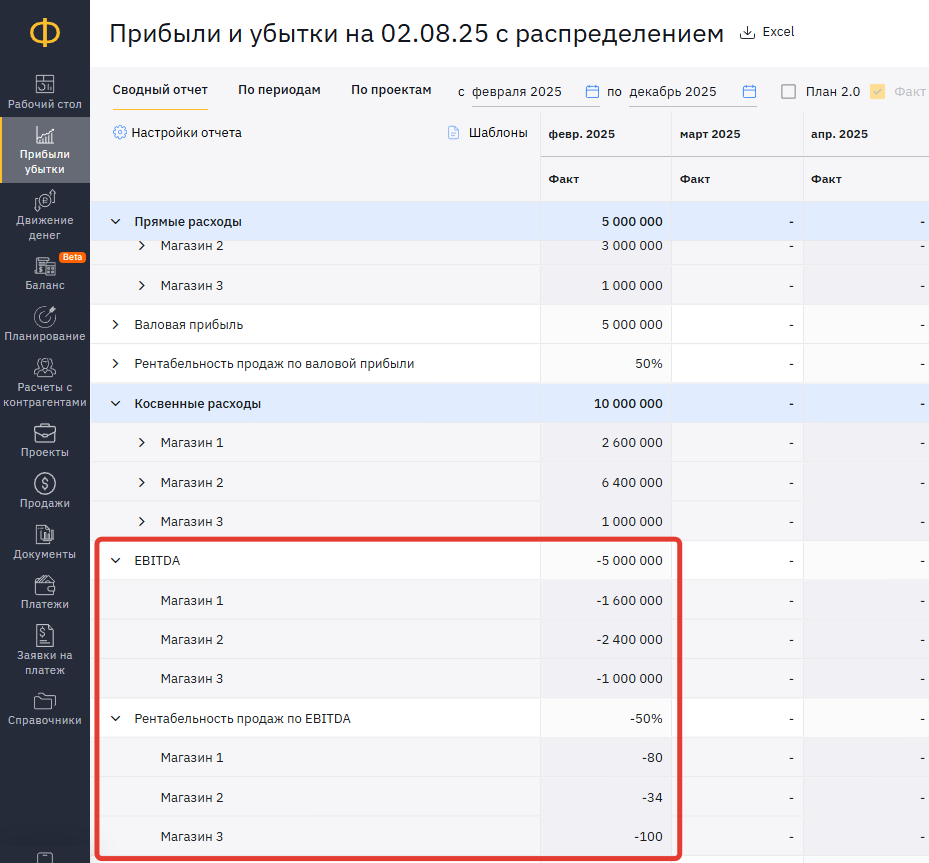The height and width of the screenshot is (863, 929).
Task: Open Проекты briefcase icon
Action: coord(44,433)
